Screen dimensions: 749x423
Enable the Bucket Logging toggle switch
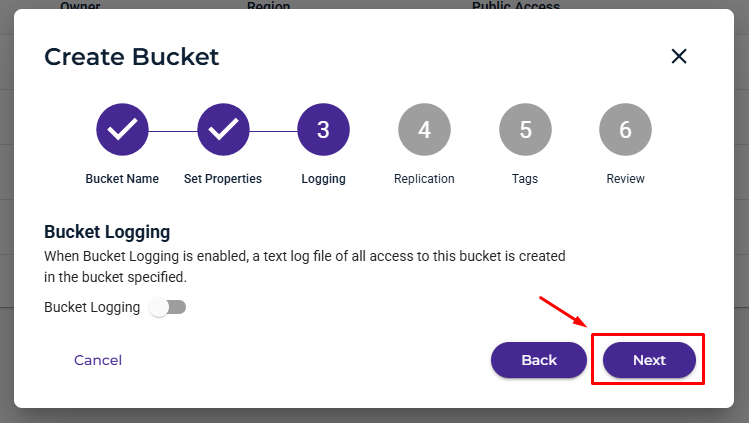coord(167,308)
